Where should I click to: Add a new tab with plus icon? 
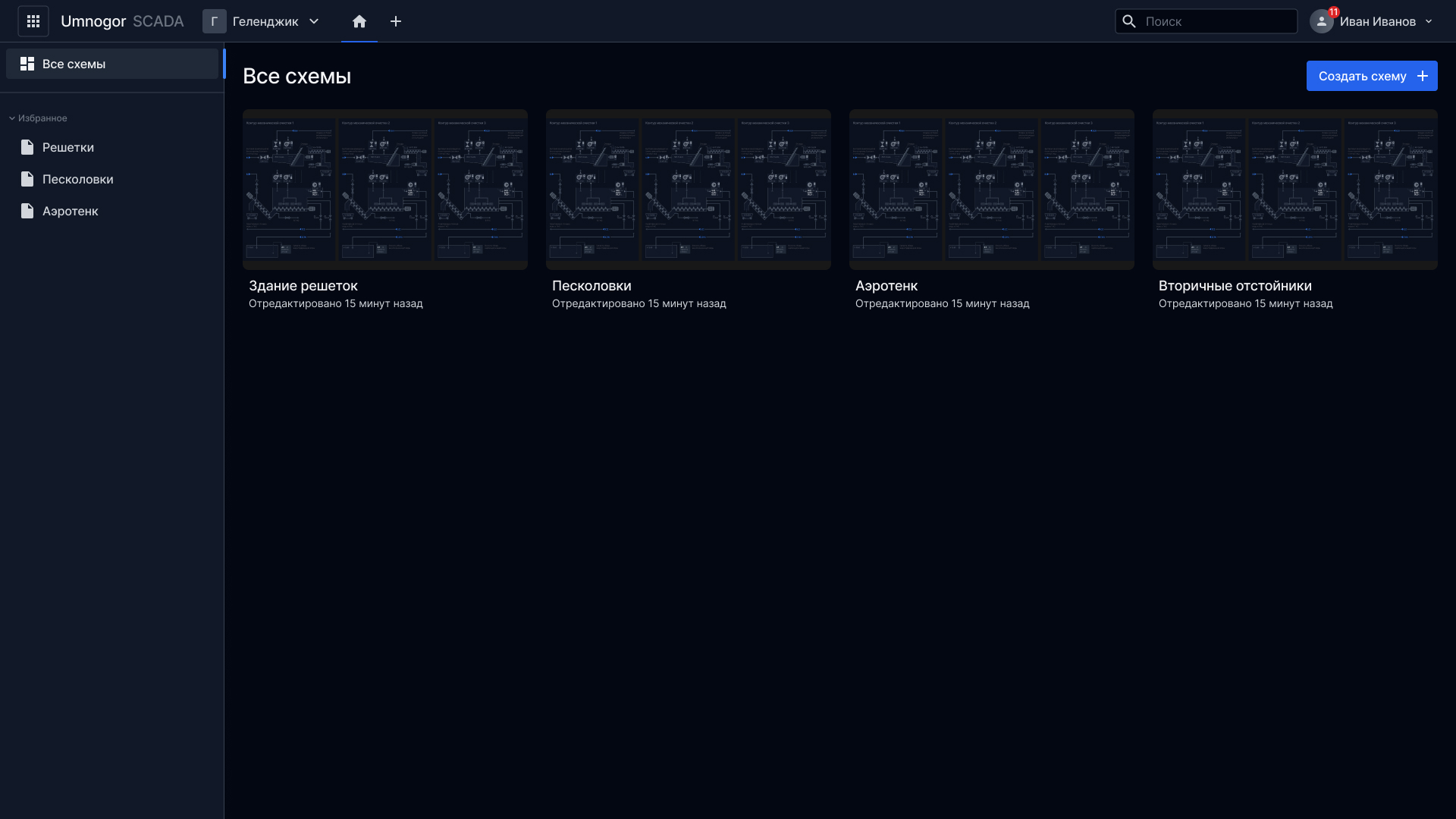coord(396,21)
